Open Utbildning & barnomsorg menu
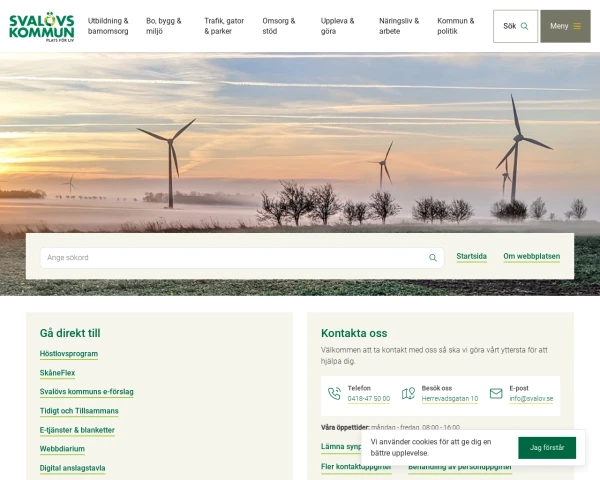Screen dimensions: 600x480 (x=108, y=26)
